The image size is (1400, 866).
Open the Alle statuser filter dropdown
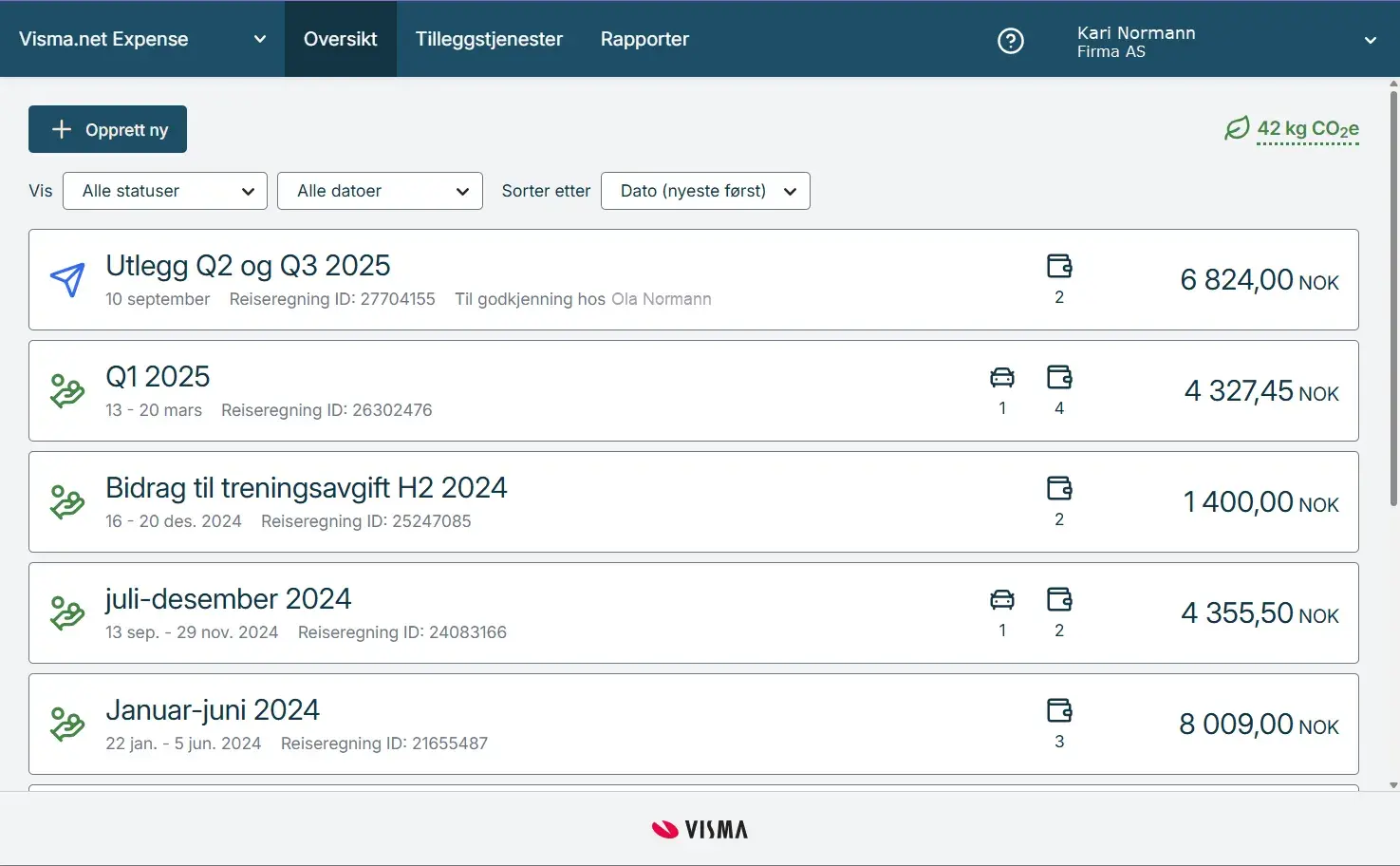pos(165,191)
